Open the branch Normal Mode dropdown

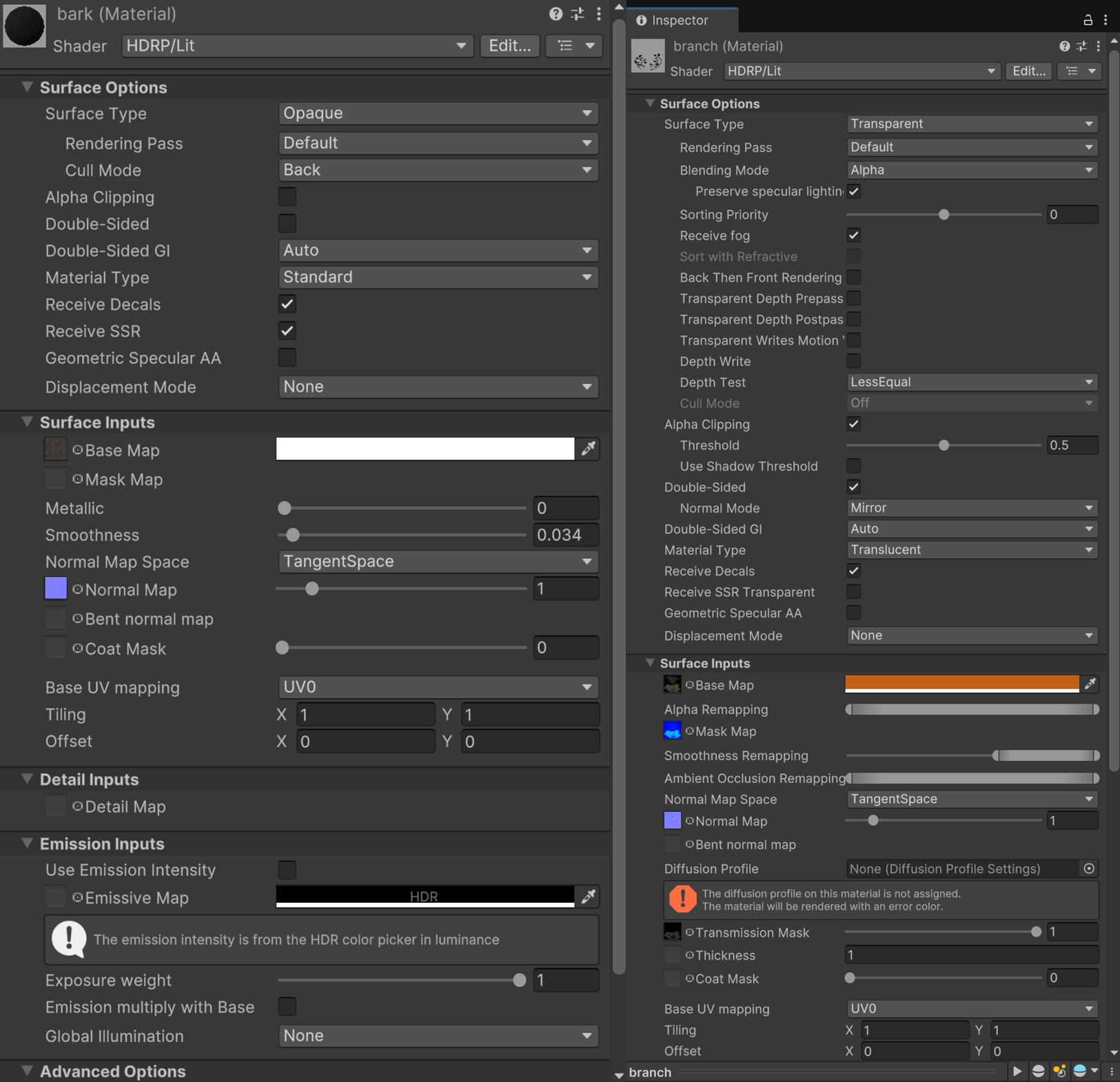pyautogui.click(x=972, y=508)
